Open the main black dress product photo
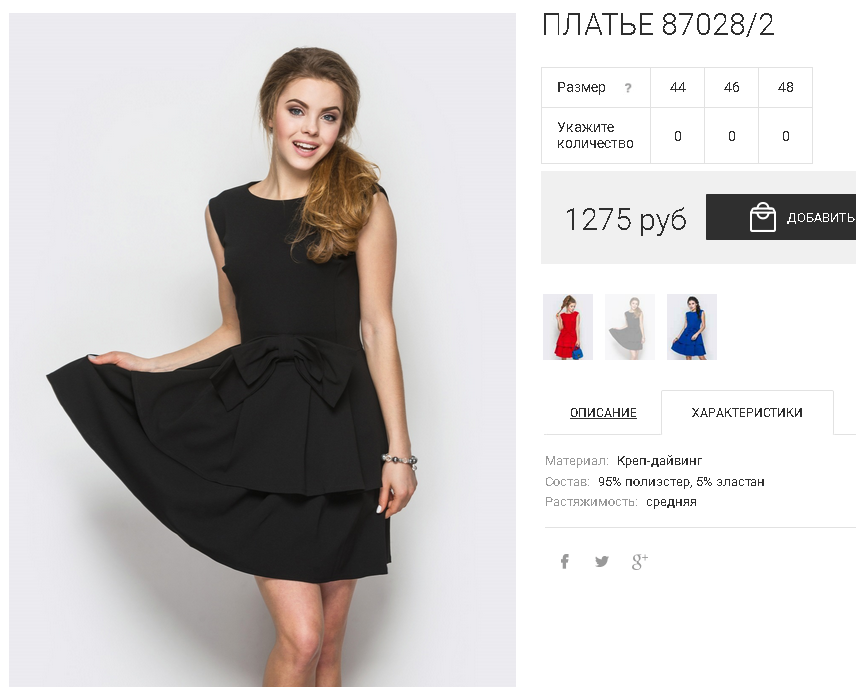This screenshot has height=687, width=856. (x=262, y=350)
